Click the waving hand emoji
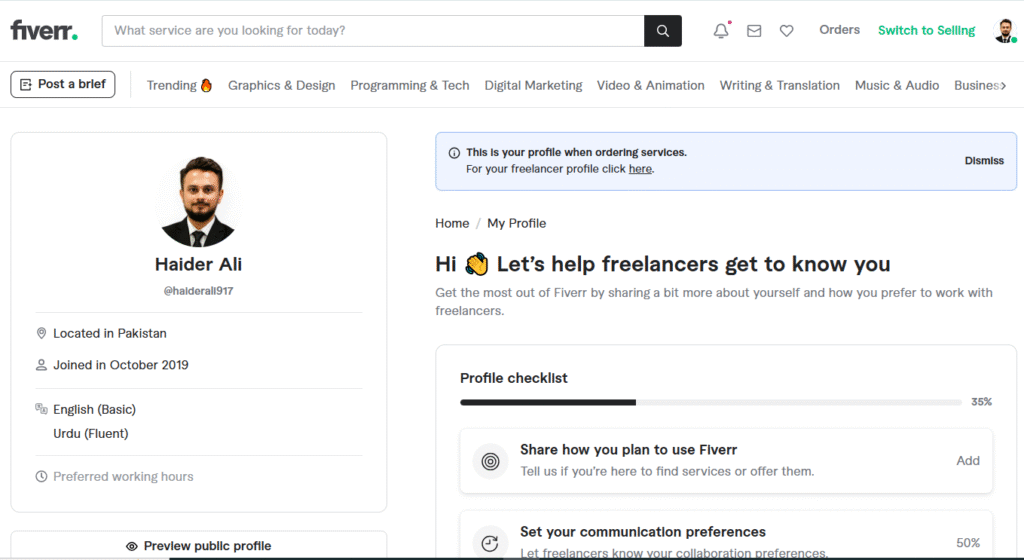 (x=477, y=264)
